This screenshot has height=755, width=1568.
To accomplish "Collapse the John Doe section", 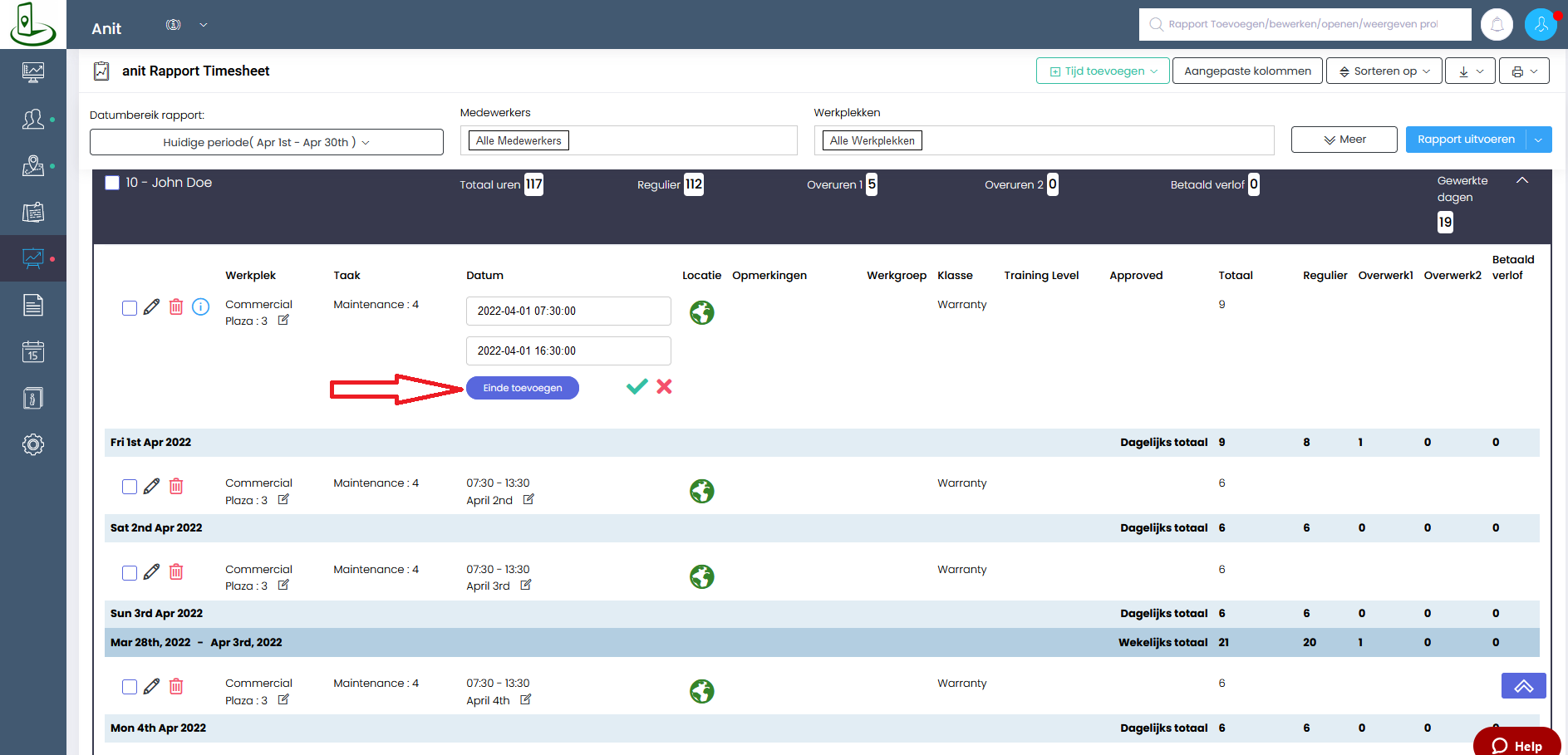I will [1522, 180].
